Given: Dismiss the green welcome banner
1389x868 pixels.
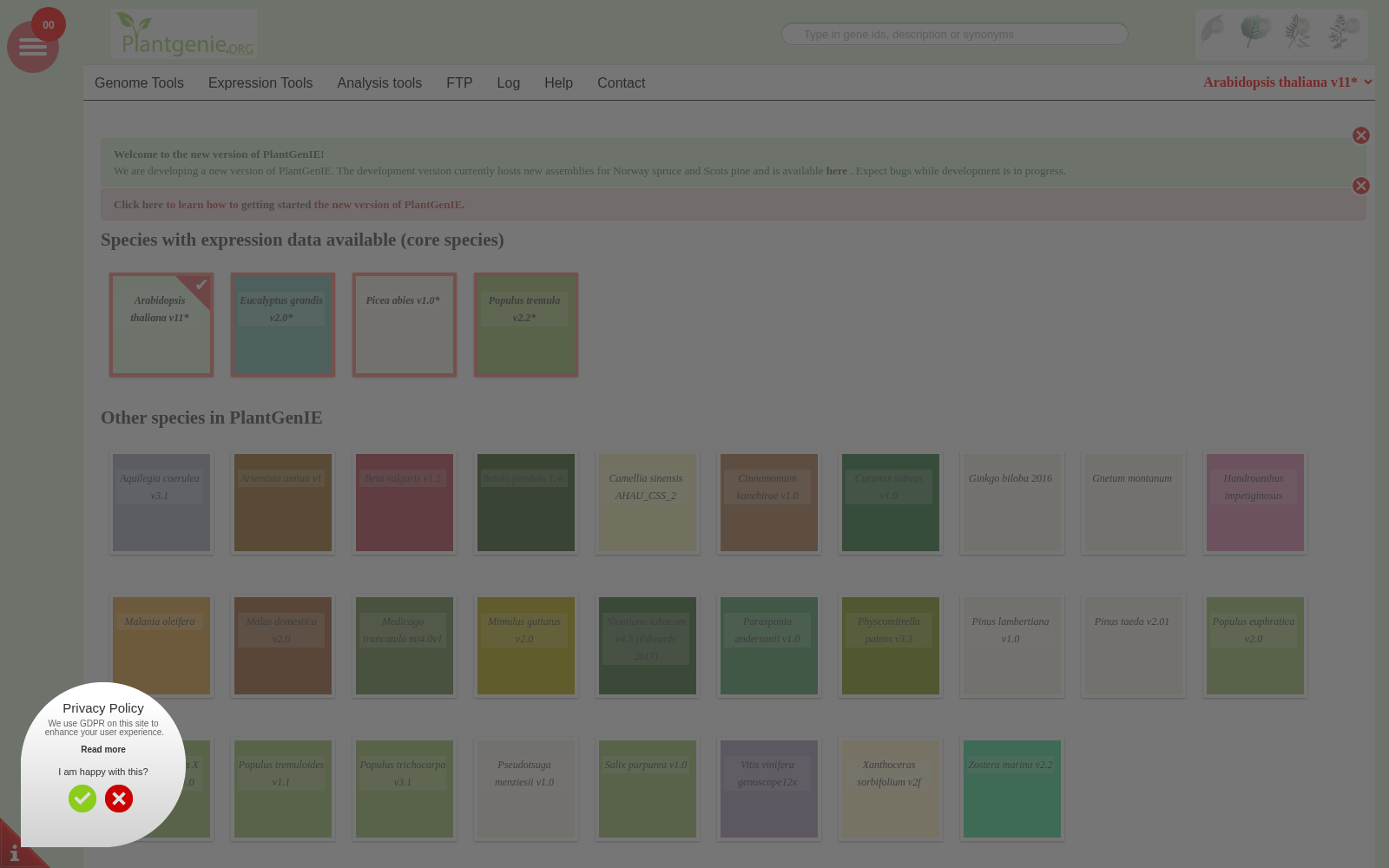Looking at the screenshot, I should (x=1360, y=135).
